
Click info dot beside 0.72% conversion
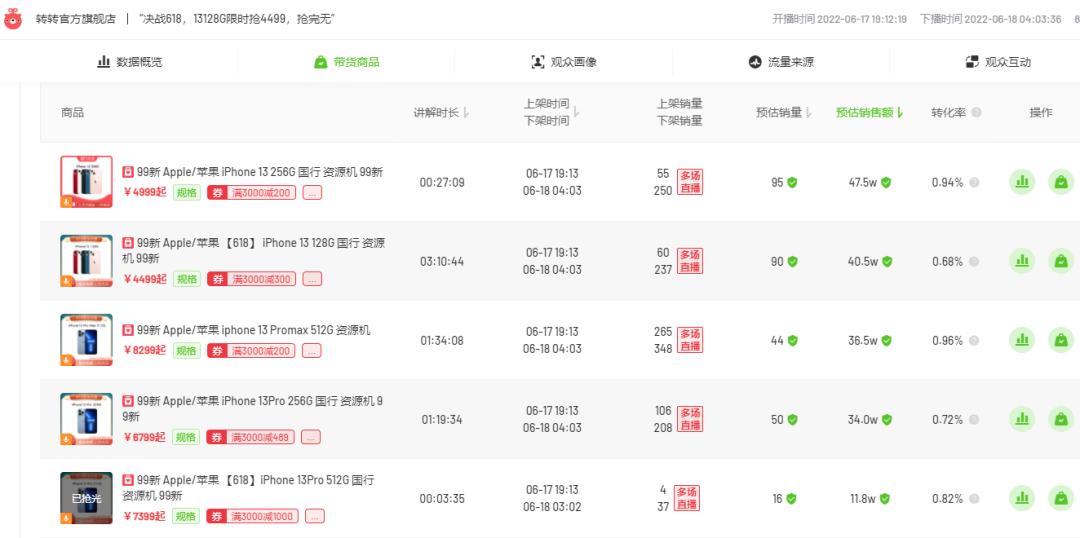(x=974, y=420)
